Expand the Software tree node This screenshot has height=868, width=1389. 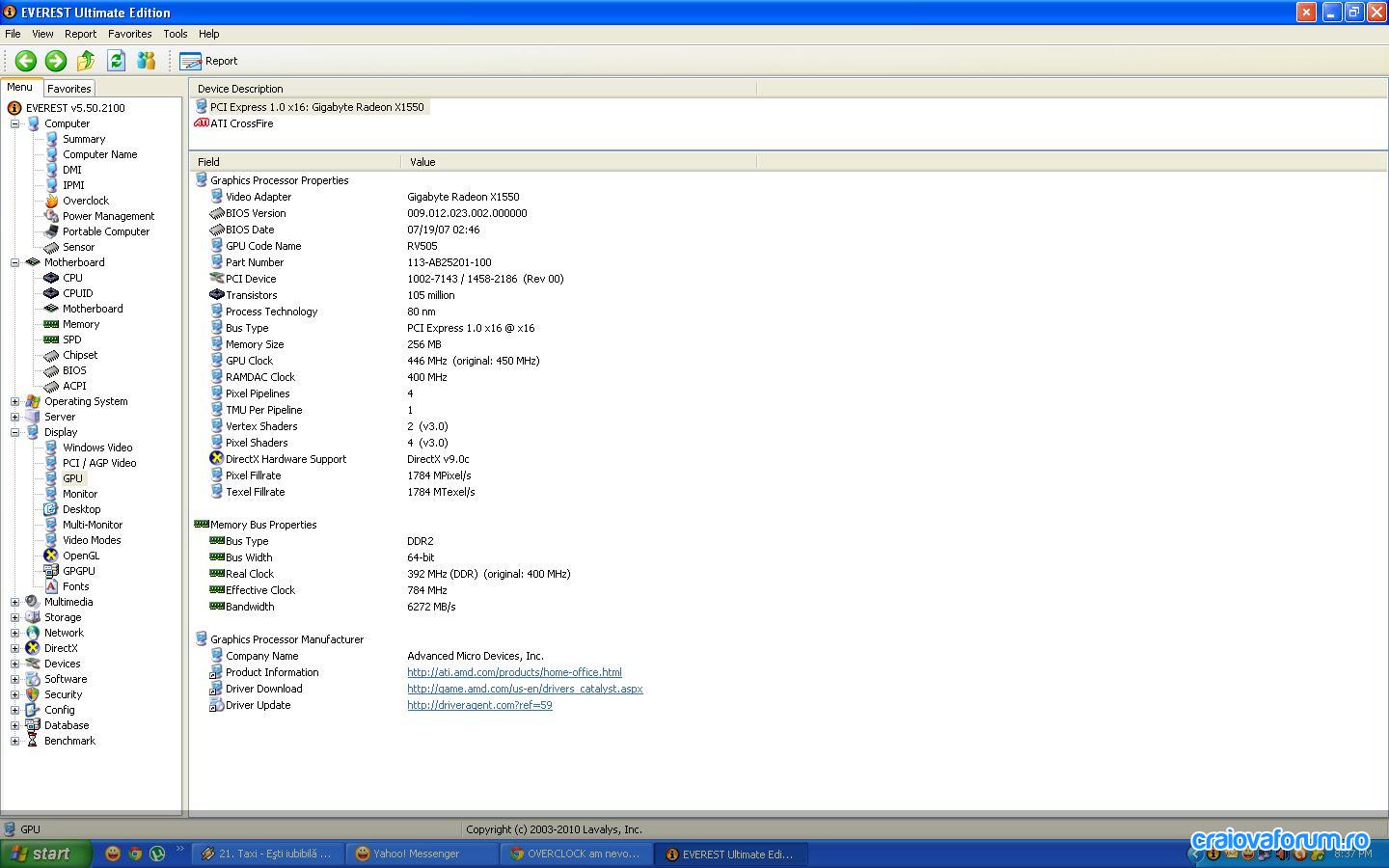click(14, 679)
